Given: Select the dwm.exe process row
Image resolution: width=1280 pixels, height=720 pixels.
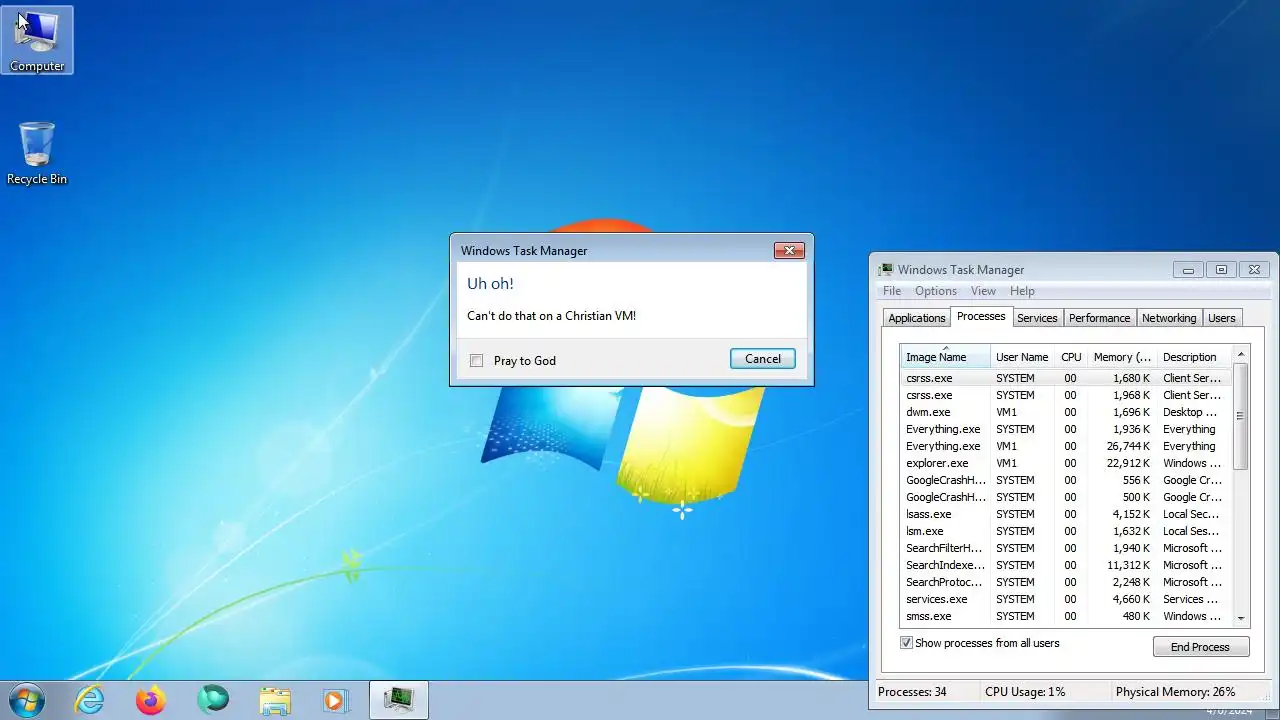Looking at the screenshot, I should (x=1066, y=412).
